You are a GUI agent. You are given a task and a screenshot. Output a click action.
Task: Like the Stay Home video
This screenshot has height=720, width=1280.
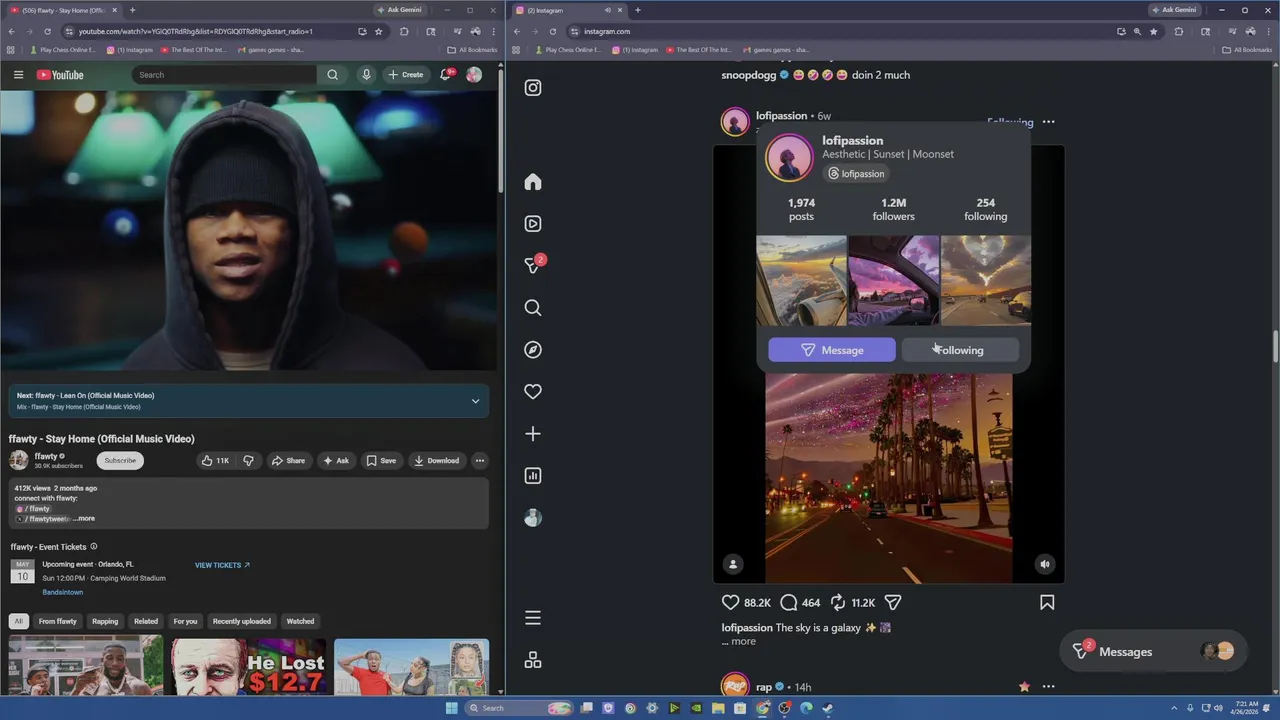point(215,461)
